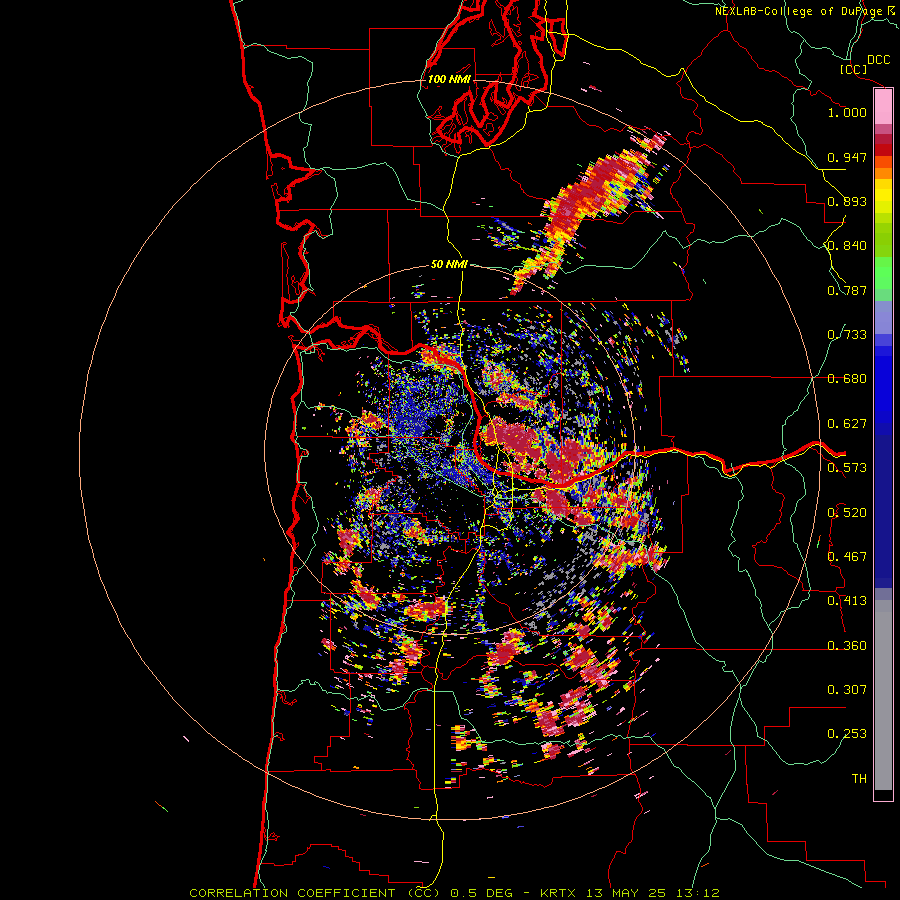Click the NEXLAB-College of DuPage label

tap(799, 11)
